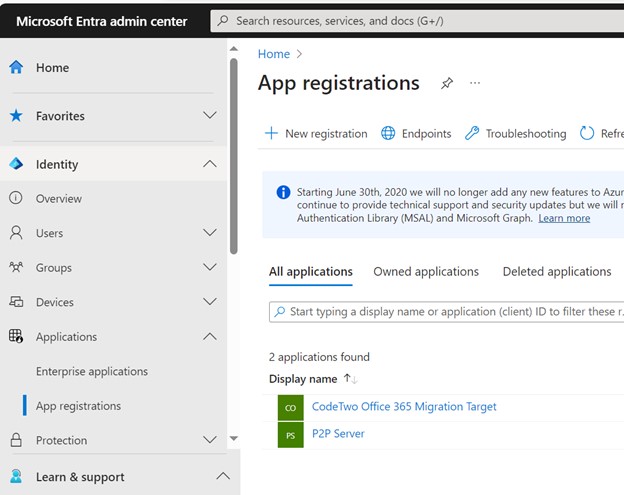Viewport: 624px width, 495px height.
Task: Click the sidebar scrollbar thumb
Action: pos(234,156)
